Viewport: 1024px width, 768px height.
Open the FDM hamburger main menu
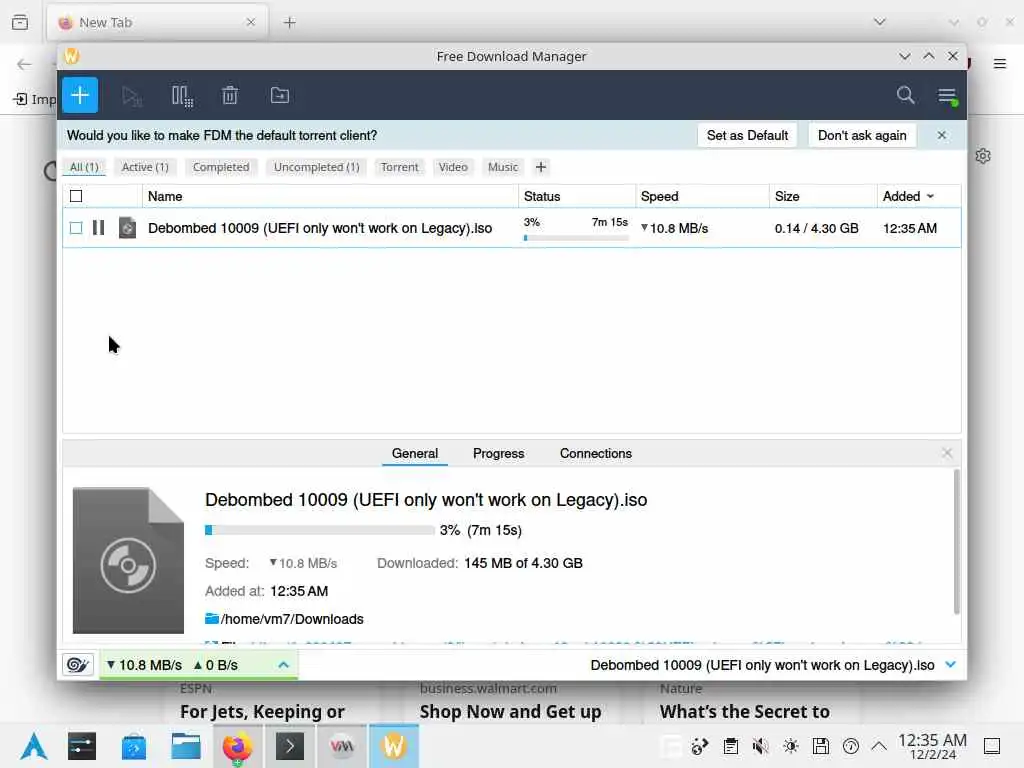point(947,96)
